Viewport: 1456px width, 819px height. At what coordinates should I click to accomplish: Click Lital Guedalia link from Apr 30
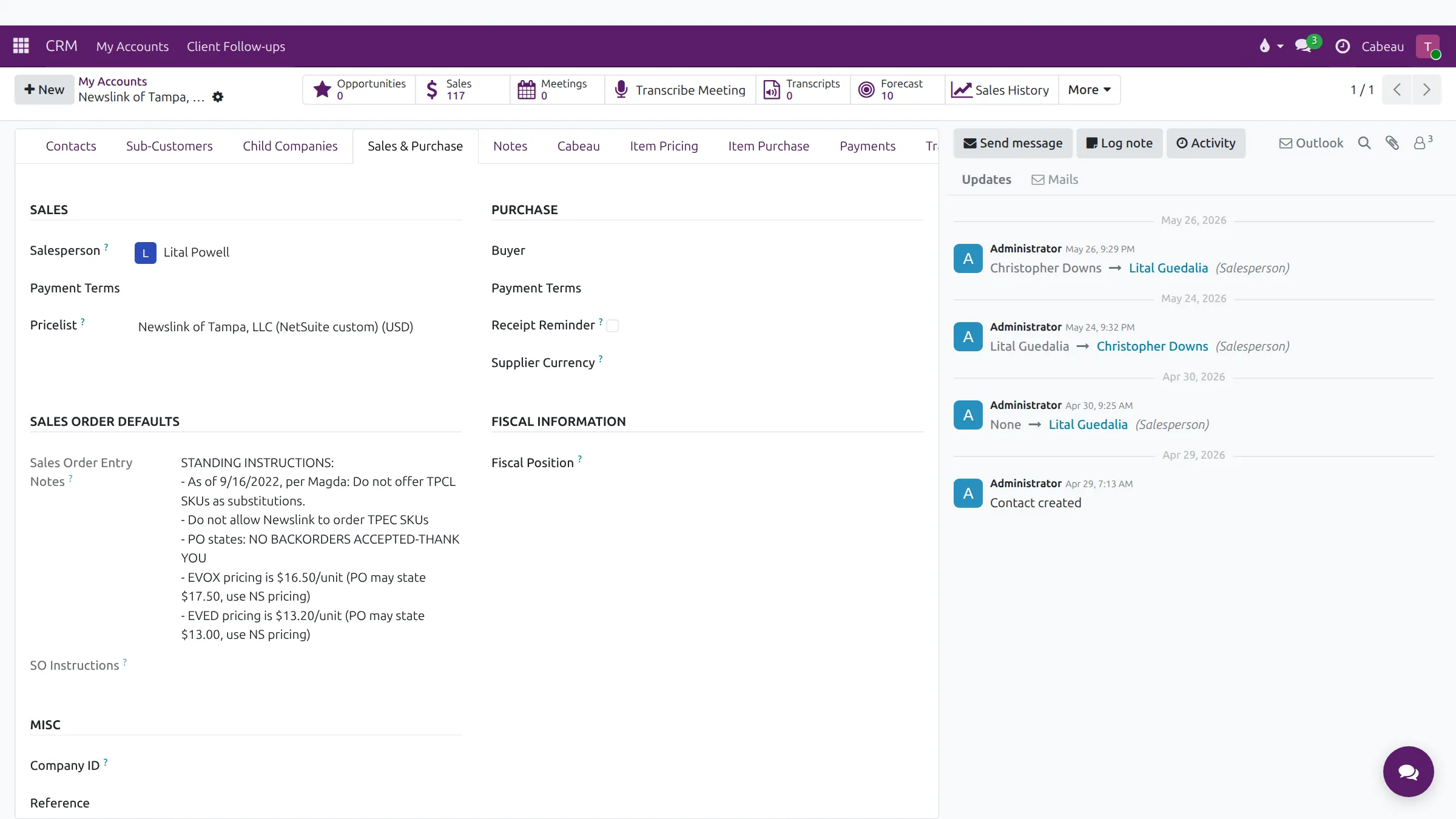(1088, 425)
